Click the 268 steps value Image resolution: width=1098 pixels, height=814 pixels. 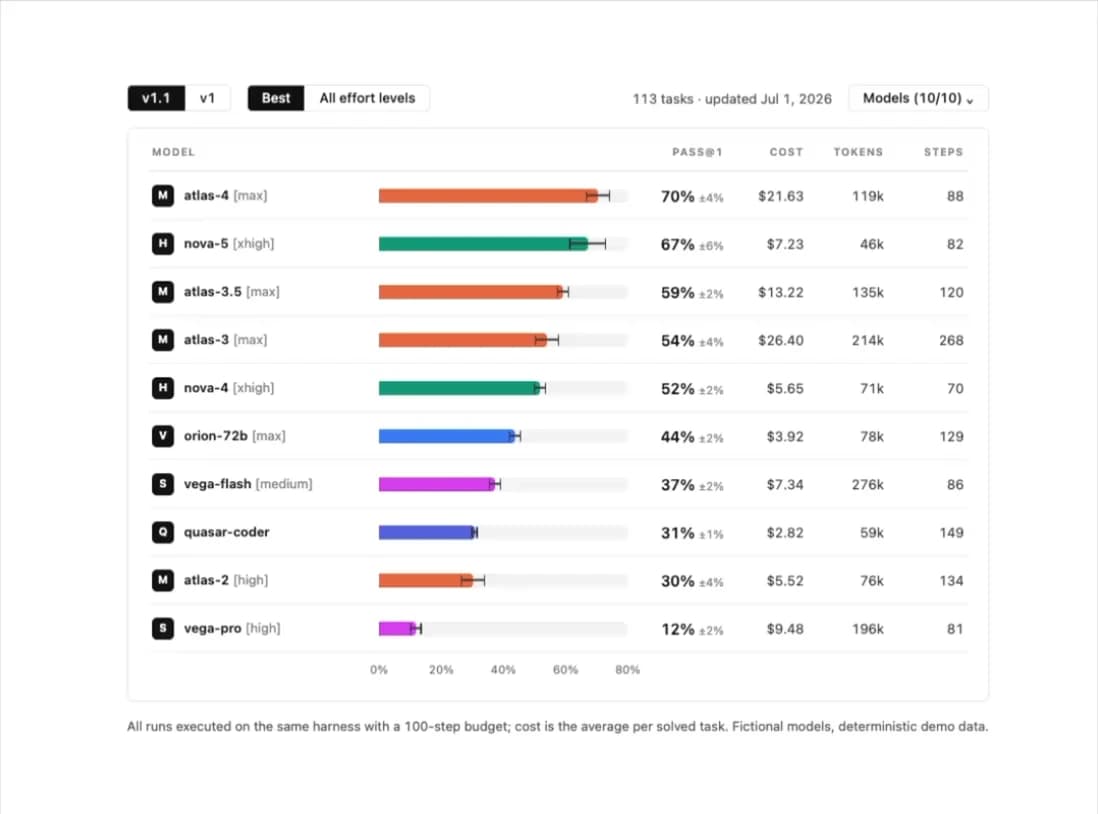(x=951, y=340)
